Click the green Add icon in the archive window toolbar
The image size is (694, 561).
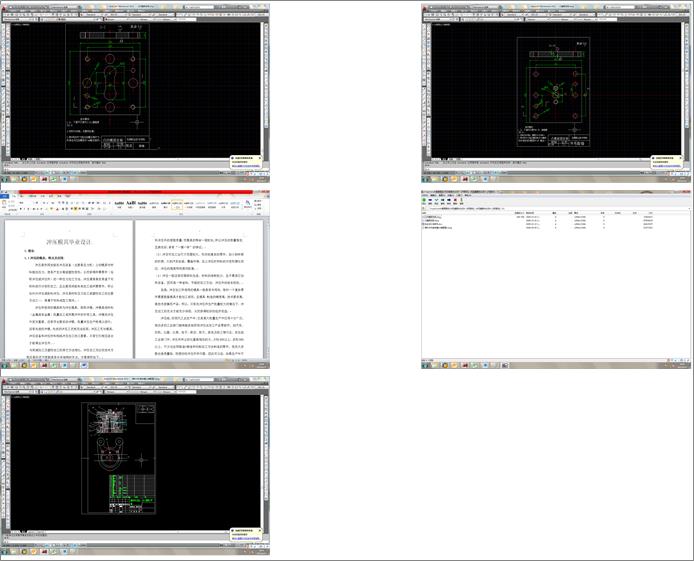coord(424,200)
